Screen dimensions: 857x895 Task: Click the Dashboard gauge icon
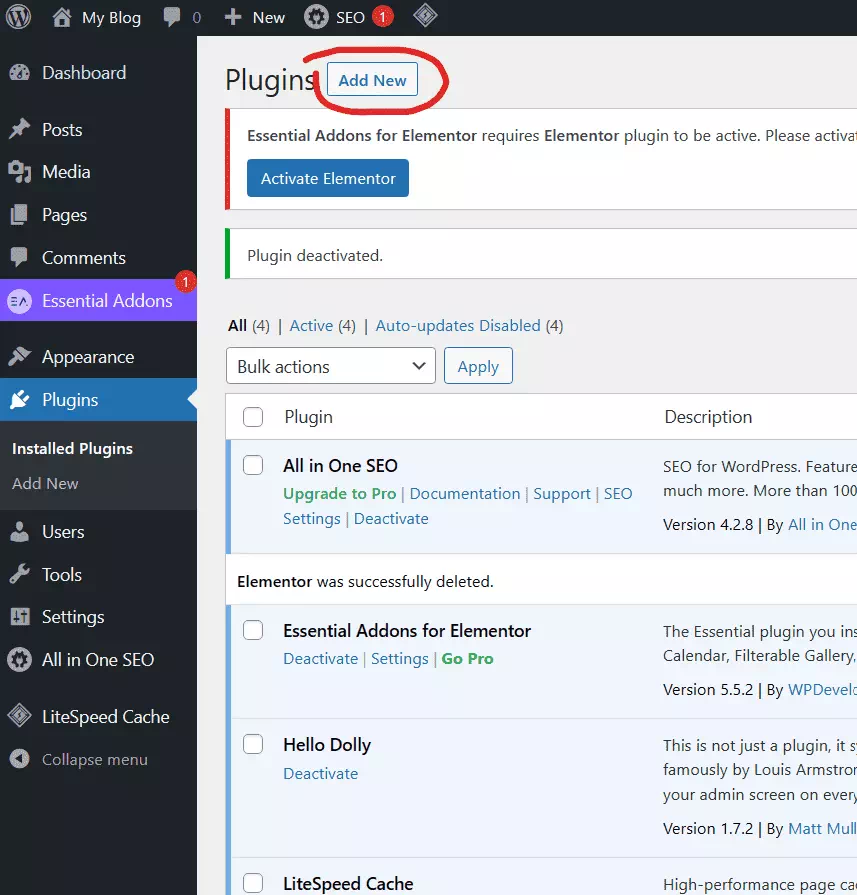(20, 72)
